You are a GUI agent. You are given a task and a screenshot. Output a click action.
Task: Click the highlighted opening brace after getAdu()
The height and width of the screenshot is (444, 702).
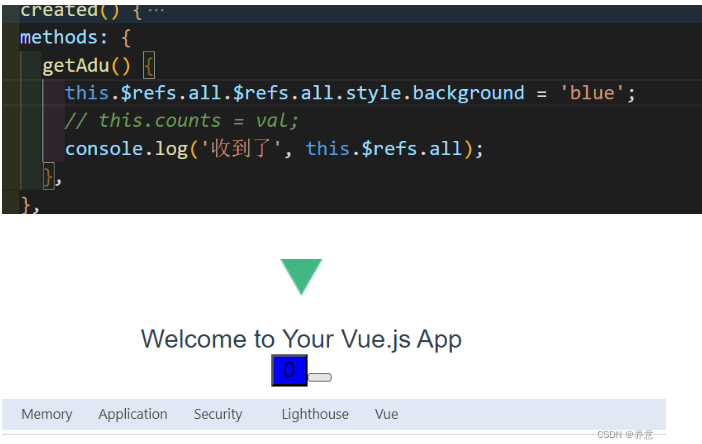pos(149,66)
